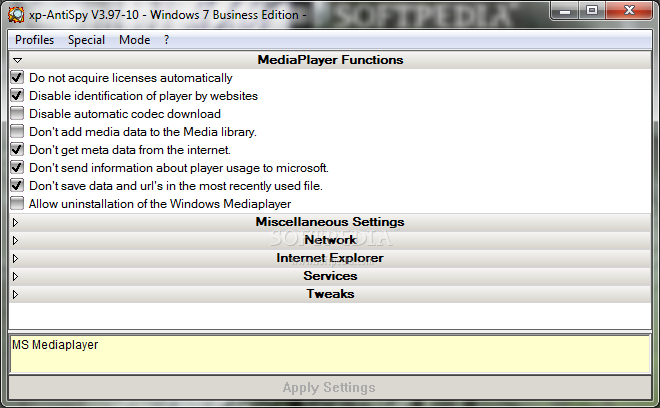Click the Internet Explorer header title
Screen dimensions: 660x408
click(330, 258)
